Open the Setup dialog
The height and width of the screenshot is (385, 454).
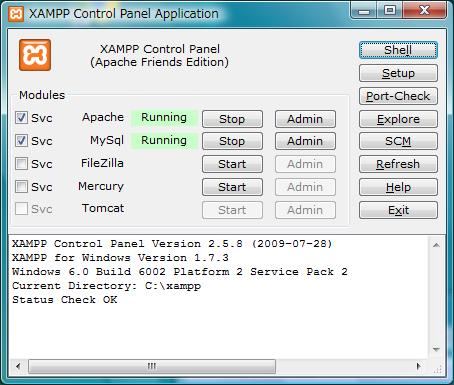(398, 73)
